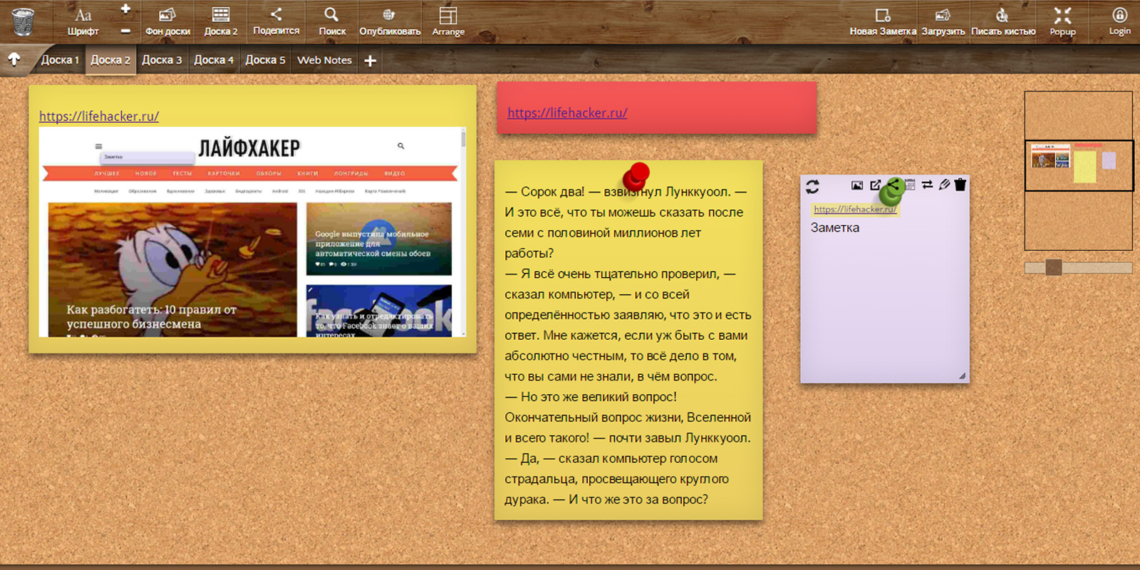
Task: Open the Шрифт font settings
Action: coord(83,20)
